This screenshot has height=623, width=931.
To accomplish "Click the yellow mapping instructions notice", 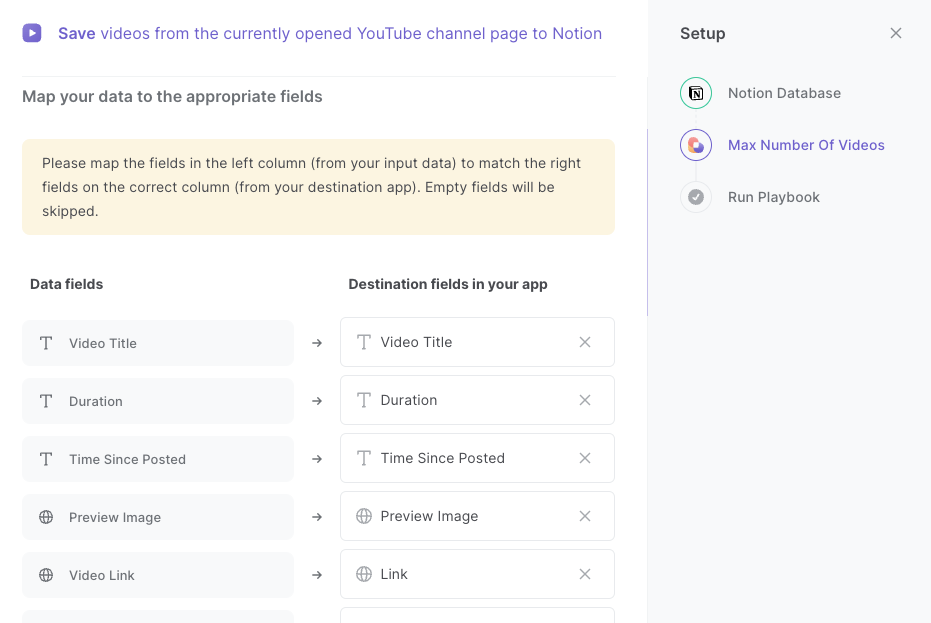I will point(318,187).
